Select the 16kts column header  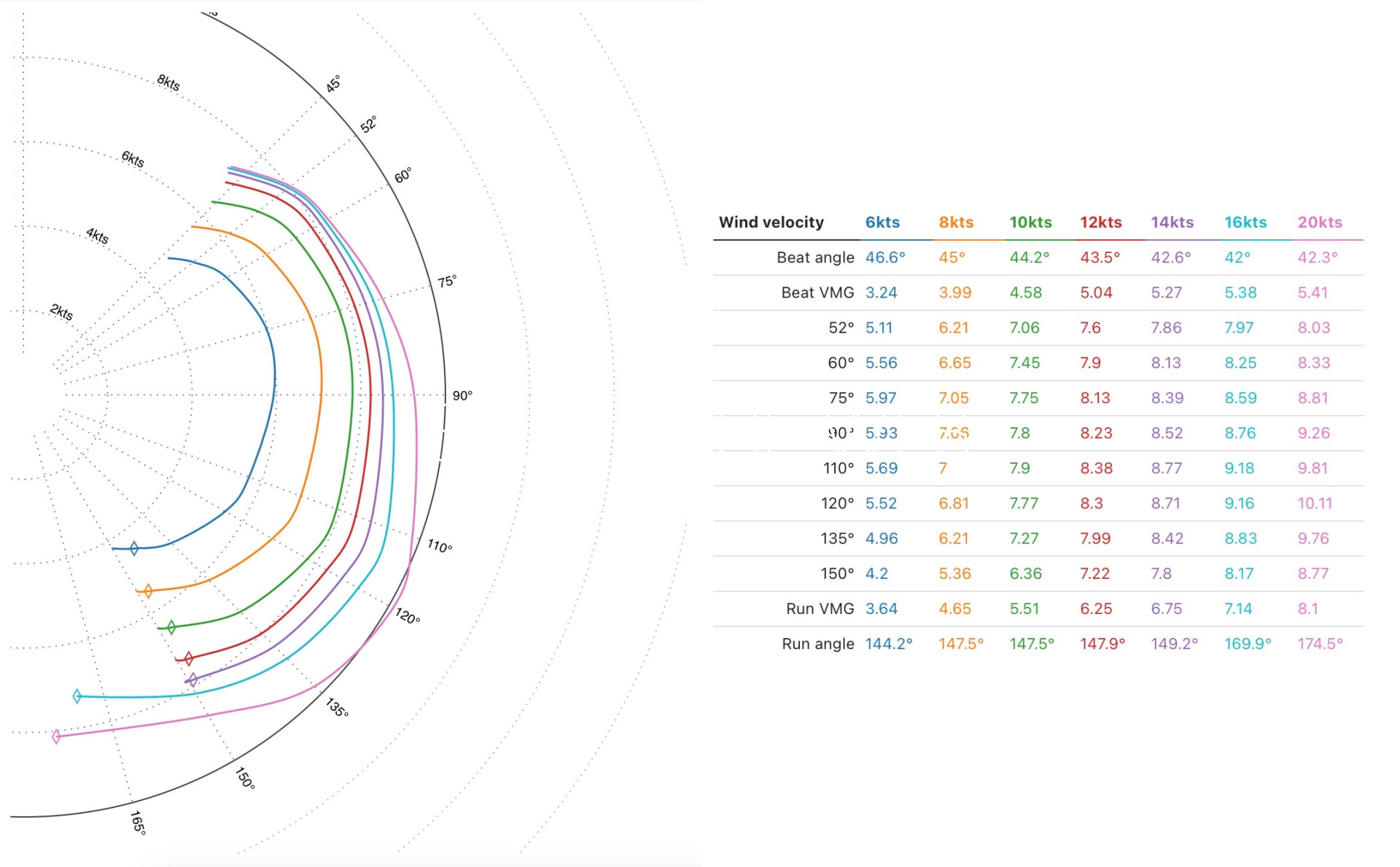pyautogui.click(x=1245, y=222)
